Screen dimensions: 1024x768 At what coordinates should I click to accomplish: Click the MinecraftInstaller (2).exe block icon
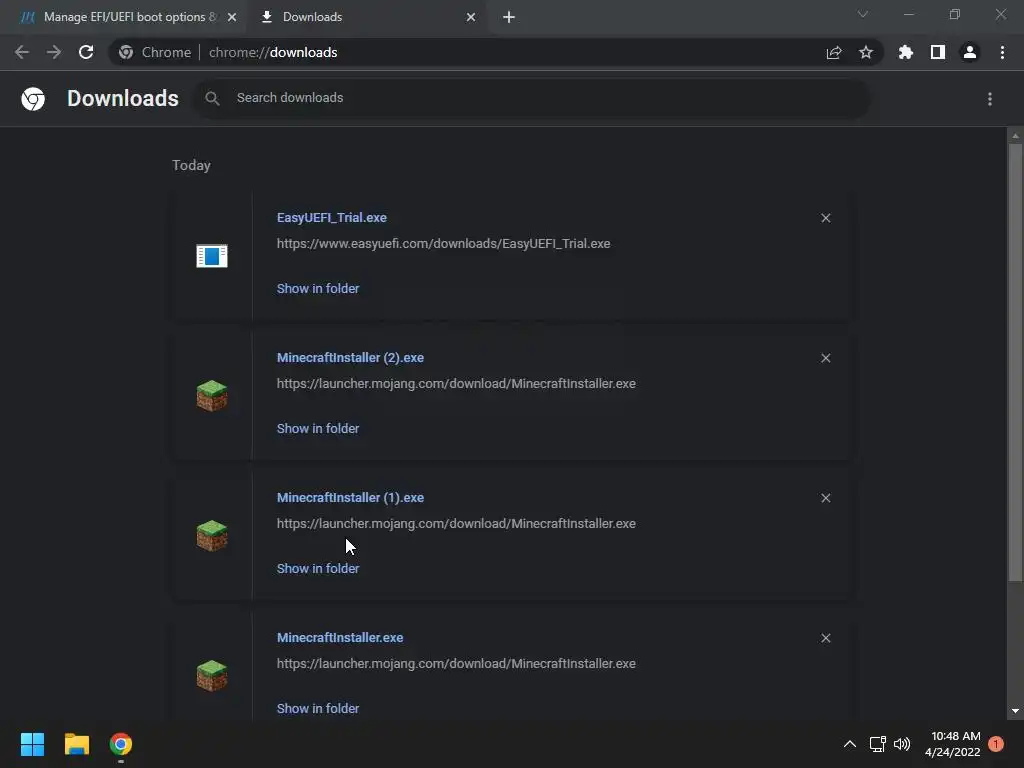212,396
